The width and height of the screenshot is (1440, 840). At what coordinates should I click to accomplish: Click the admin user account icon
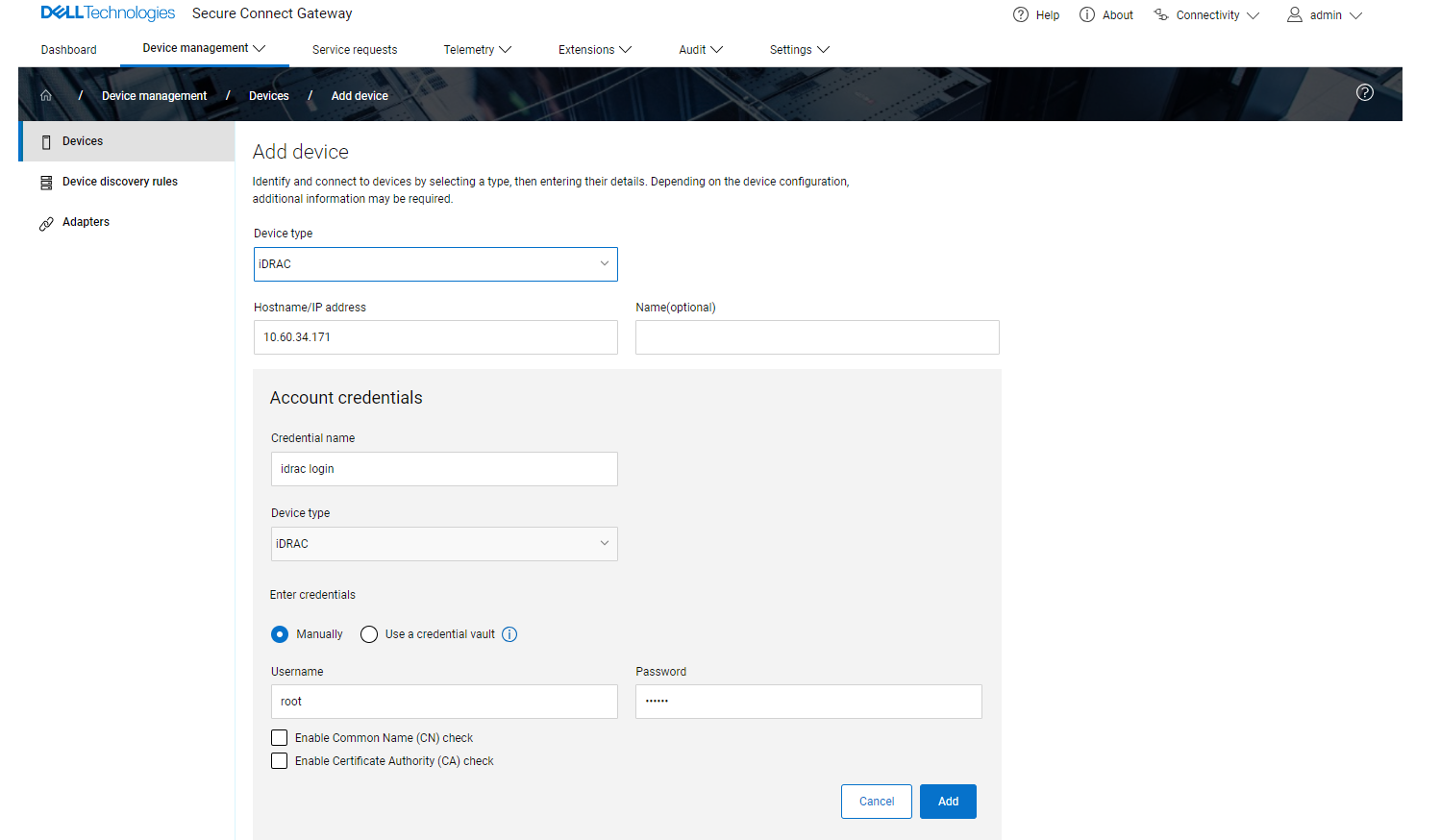tap(1294, 14)
